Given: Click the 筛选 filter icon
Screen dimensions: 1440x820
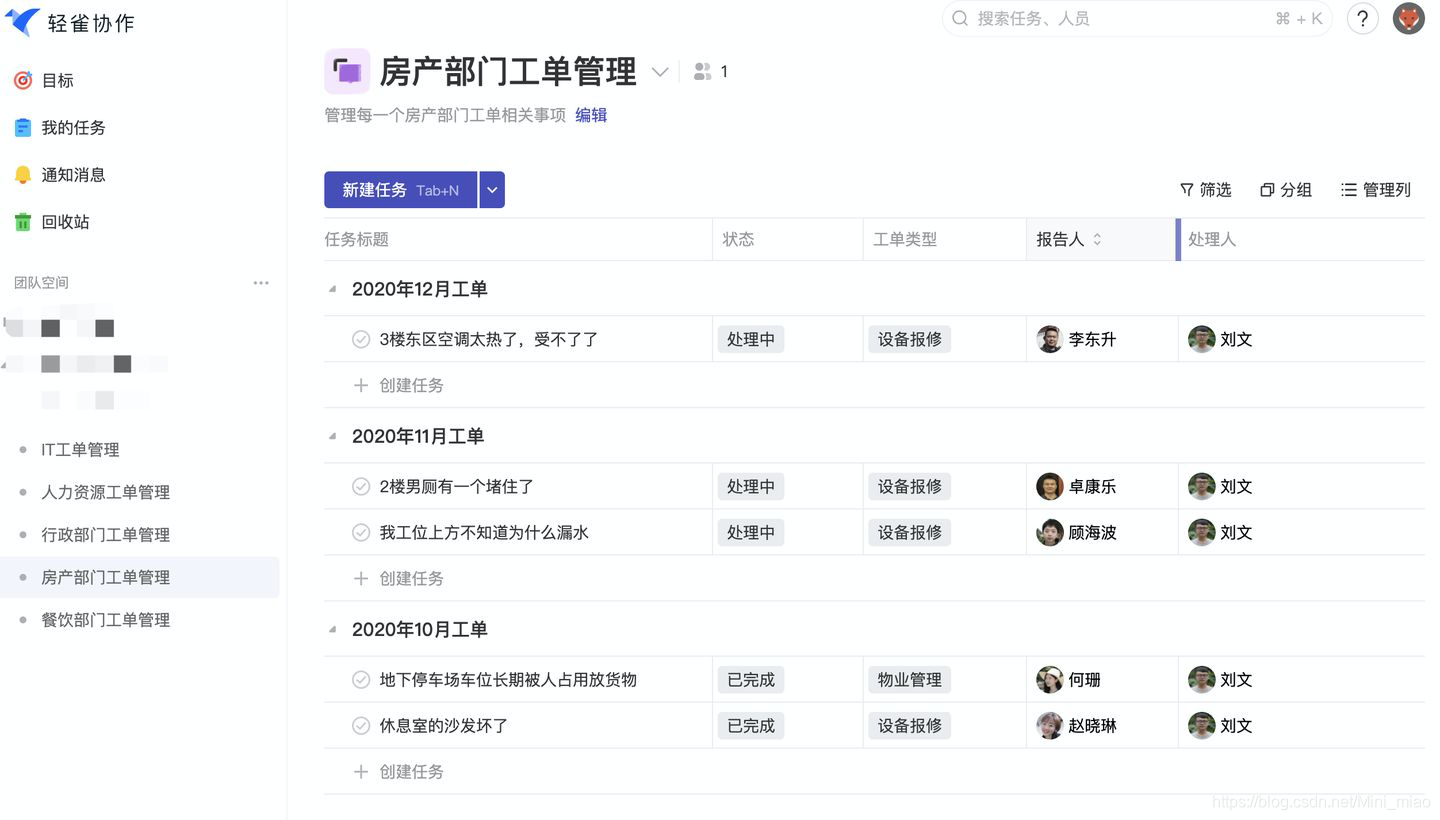Looking at the screenshot, I should [1205, 189].
